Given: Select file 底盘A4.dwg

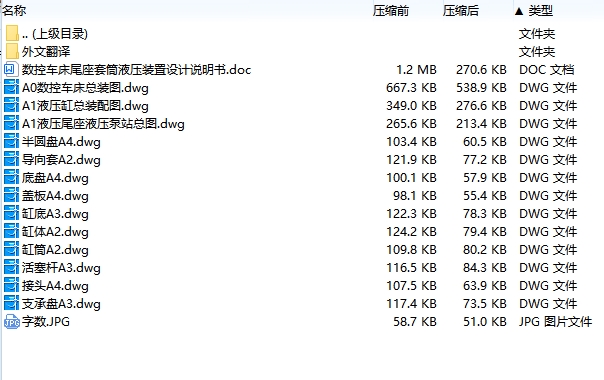Looking at the screenshot, I should pos(55,178).
